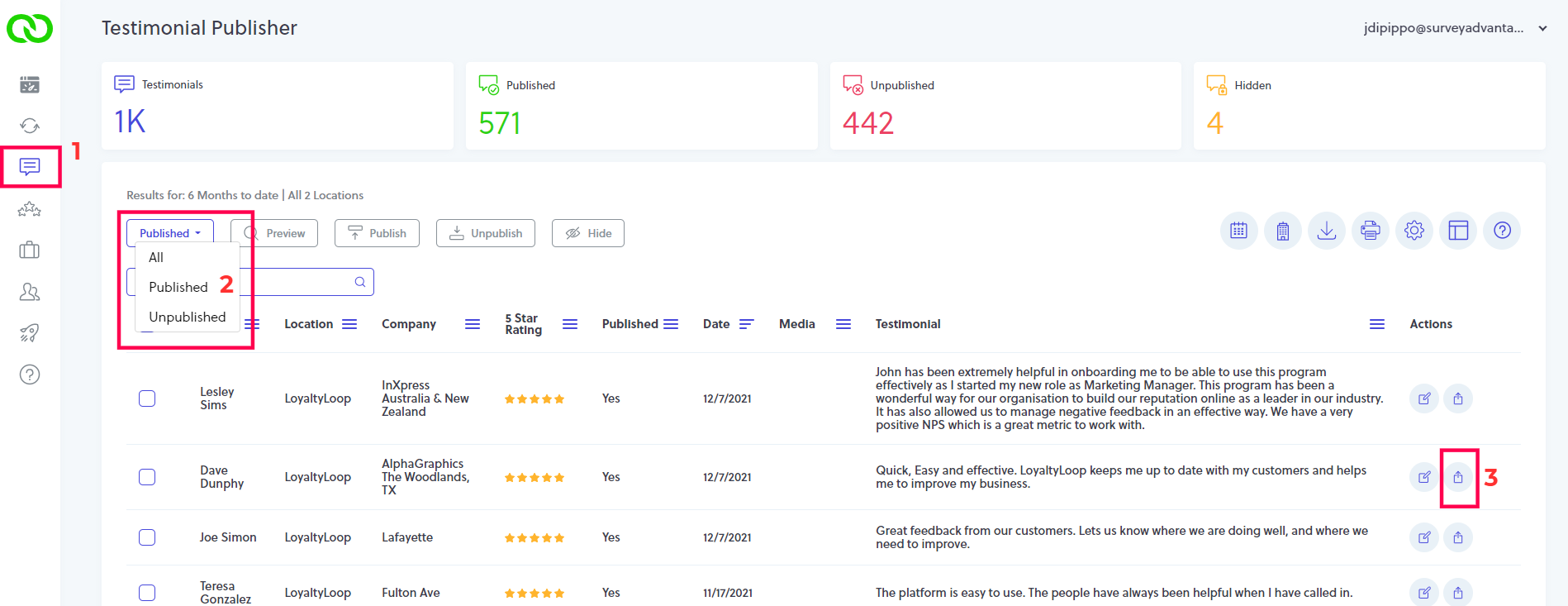Click the Date column sort icon
1568x606 pixels.
[747, 324]
